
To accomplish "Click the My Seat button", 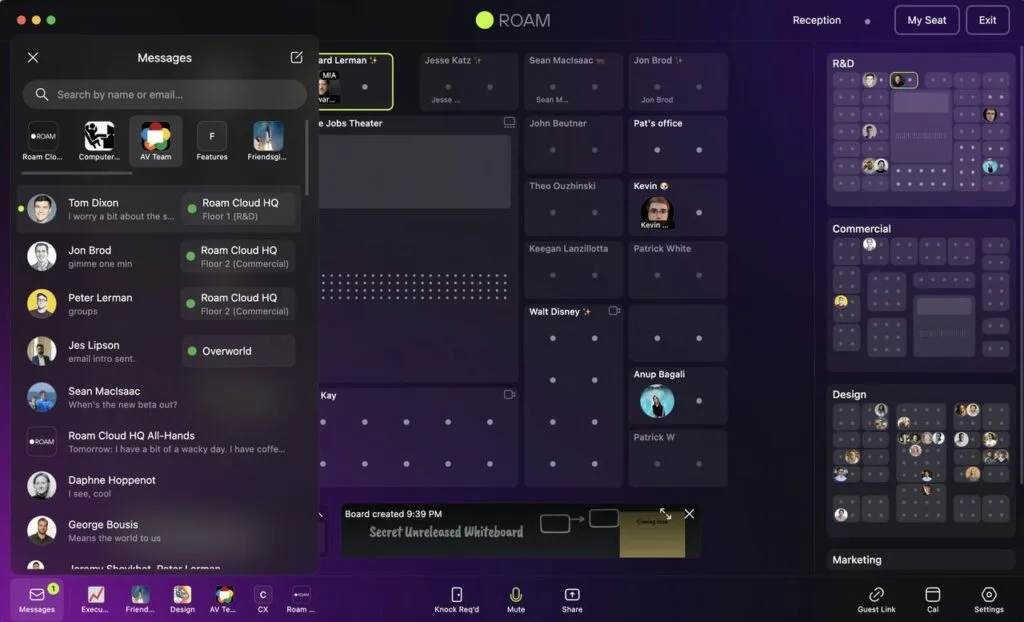I will coord(927,20).
